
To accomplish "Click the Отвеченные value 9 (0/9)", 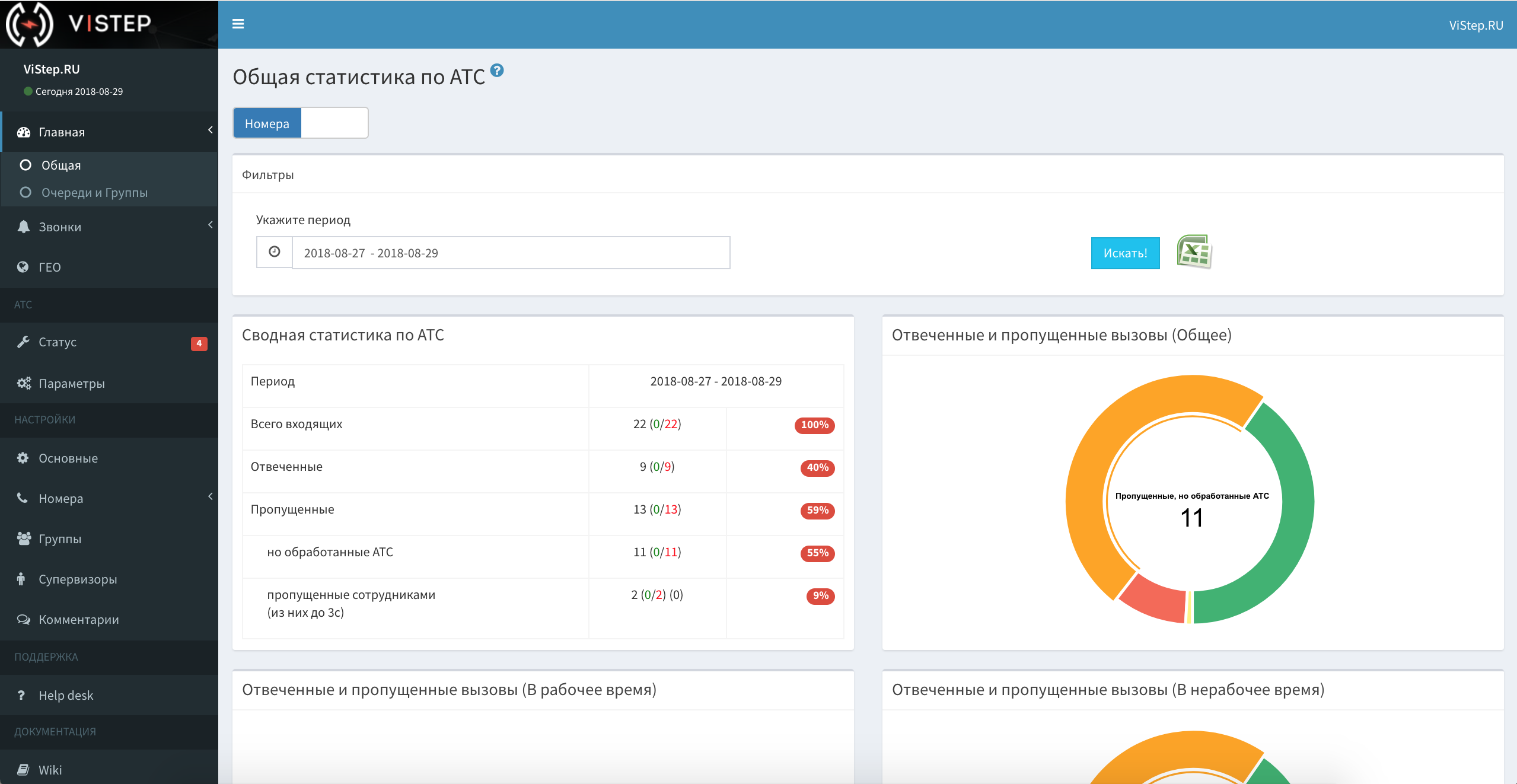I will click(657, 467).
